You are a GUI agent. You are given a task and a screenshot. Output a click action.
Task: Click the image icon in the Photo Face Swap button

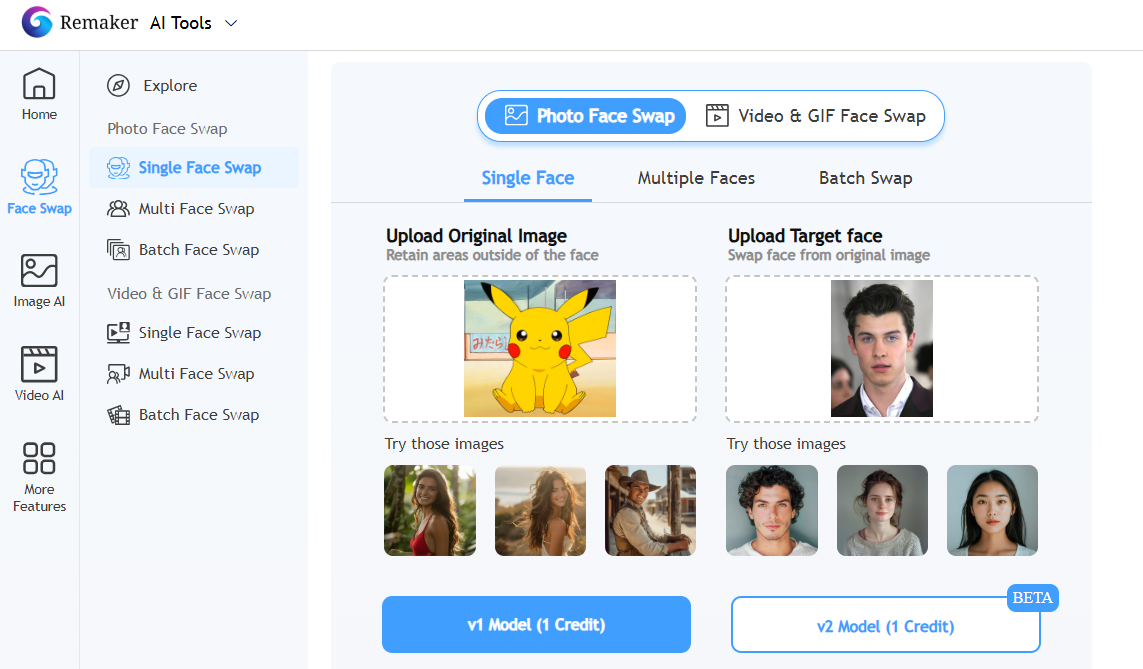(516, 115)
